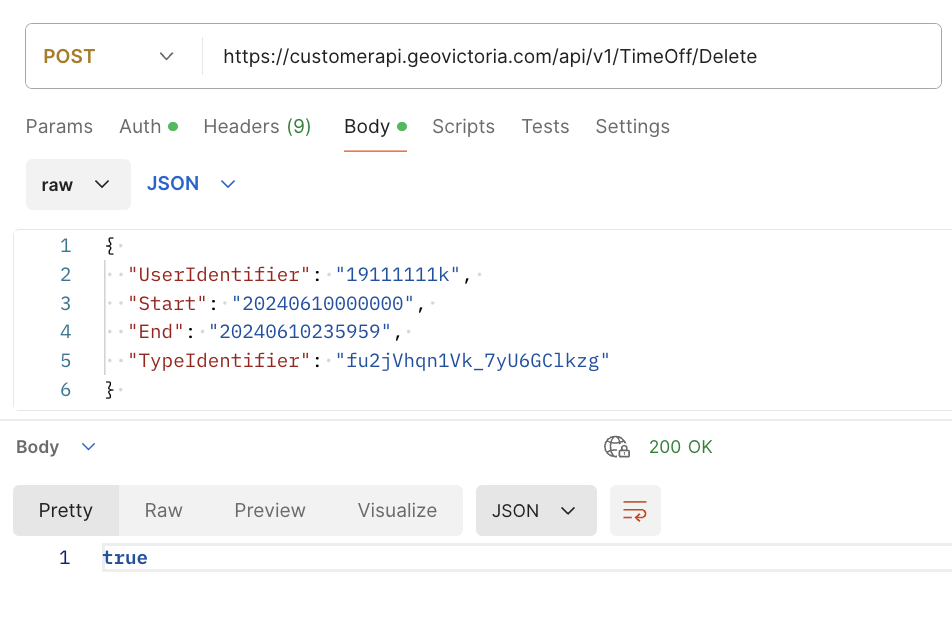Go to the Tests tab
952x620 pixels.
pos(545,127)
